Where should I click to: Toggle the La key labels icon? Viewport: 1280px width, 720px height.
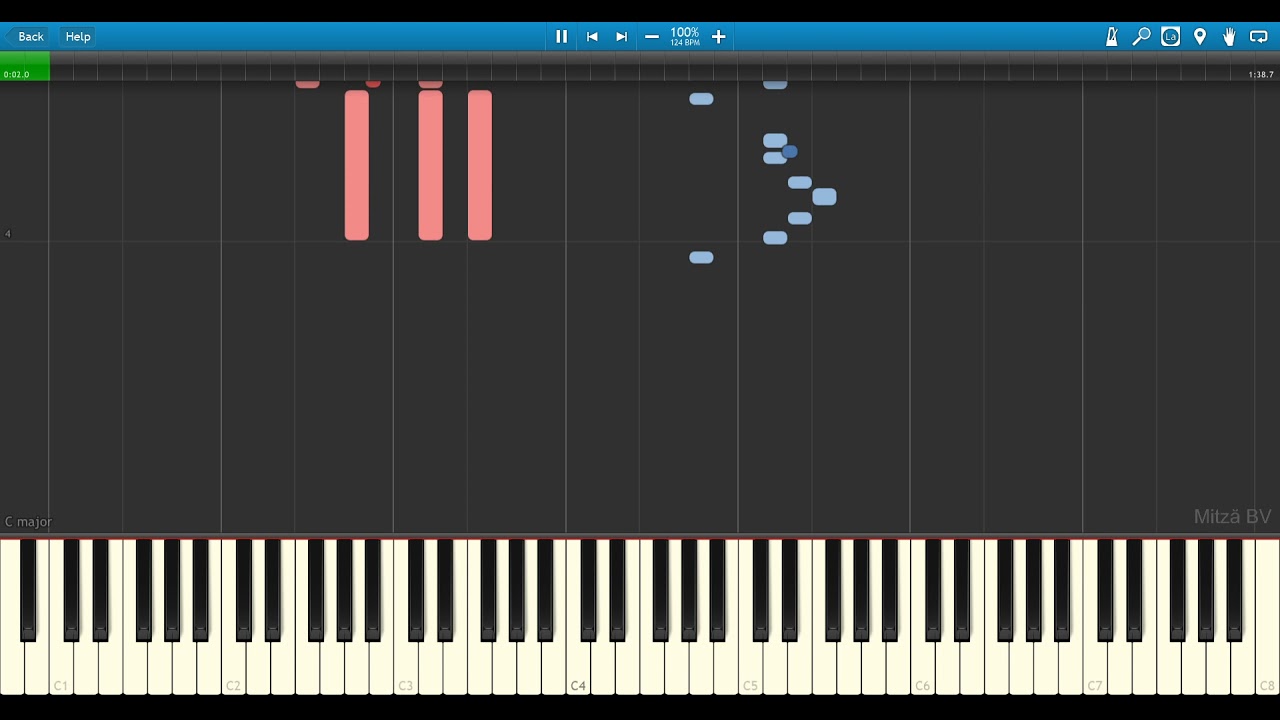(x=1171, y=37)
